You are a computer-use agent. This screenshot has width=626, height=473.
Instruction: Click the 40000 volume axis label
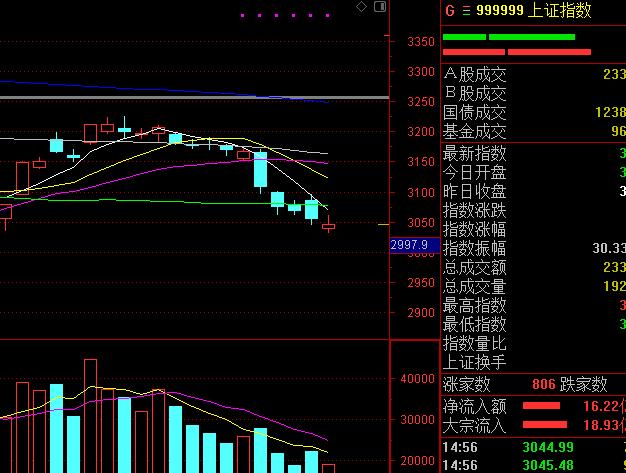pos(418,379)
